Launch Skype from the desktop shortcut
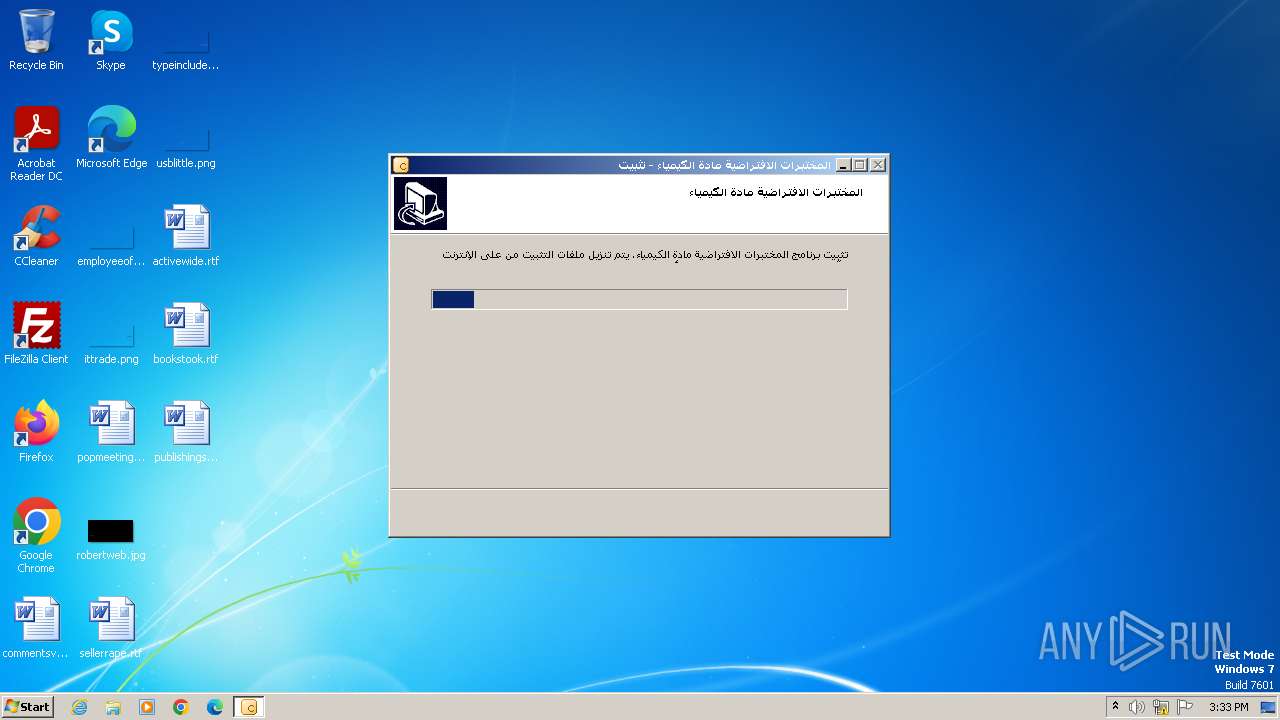Screen dimensions: 1280x720 (x=111, y=40)
